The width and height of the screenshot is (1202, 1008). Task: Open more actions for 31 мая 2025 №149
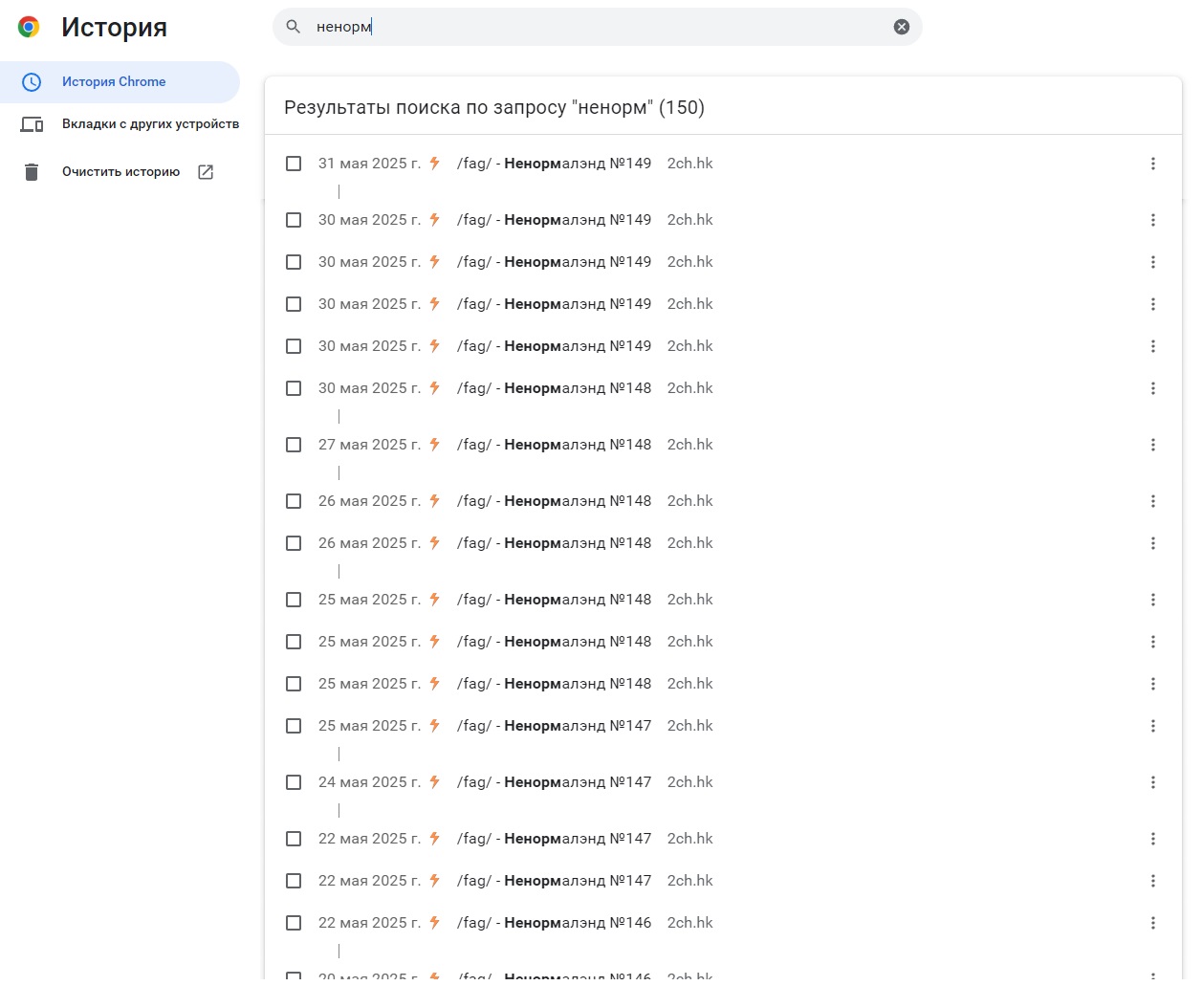coord(1153,164)
